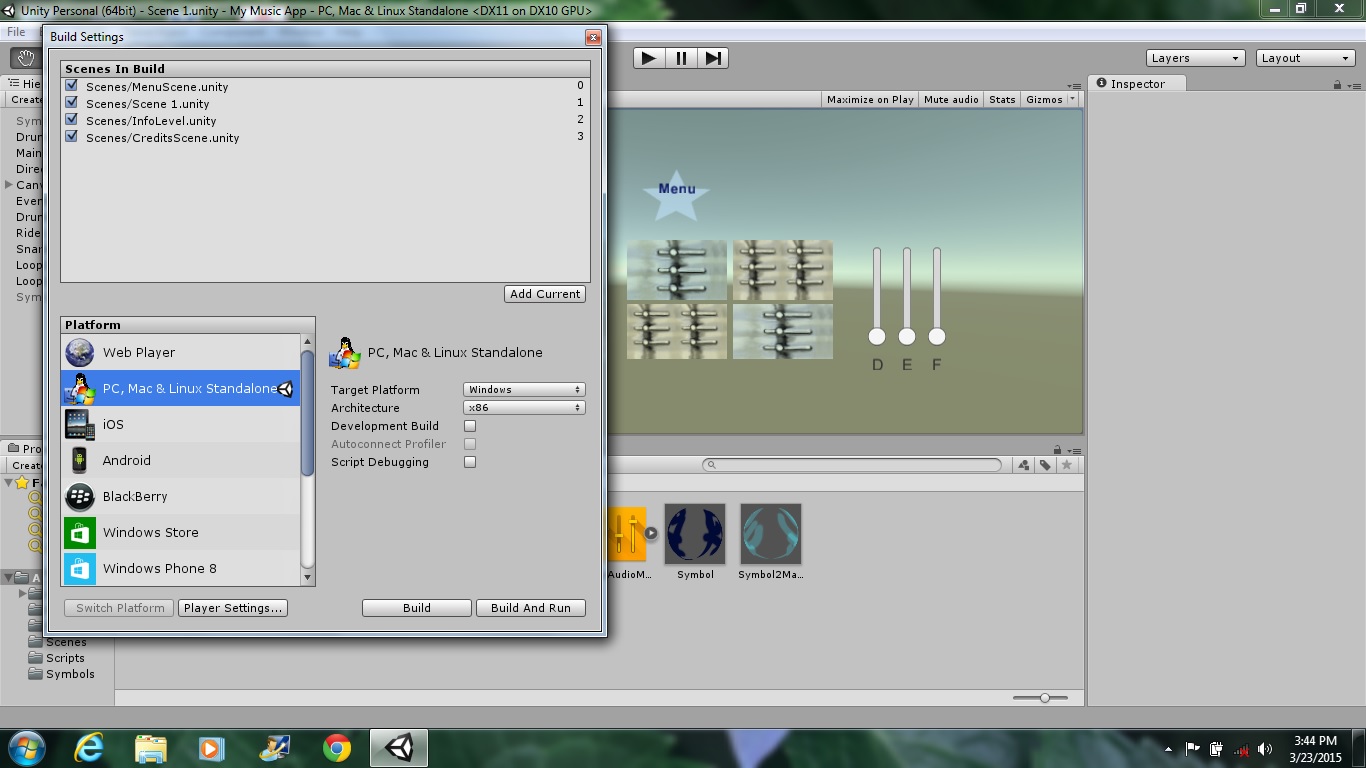The height and width of the screenshot is (768, 1366).
Task: Click the save search star icon
Action: 1067,465
